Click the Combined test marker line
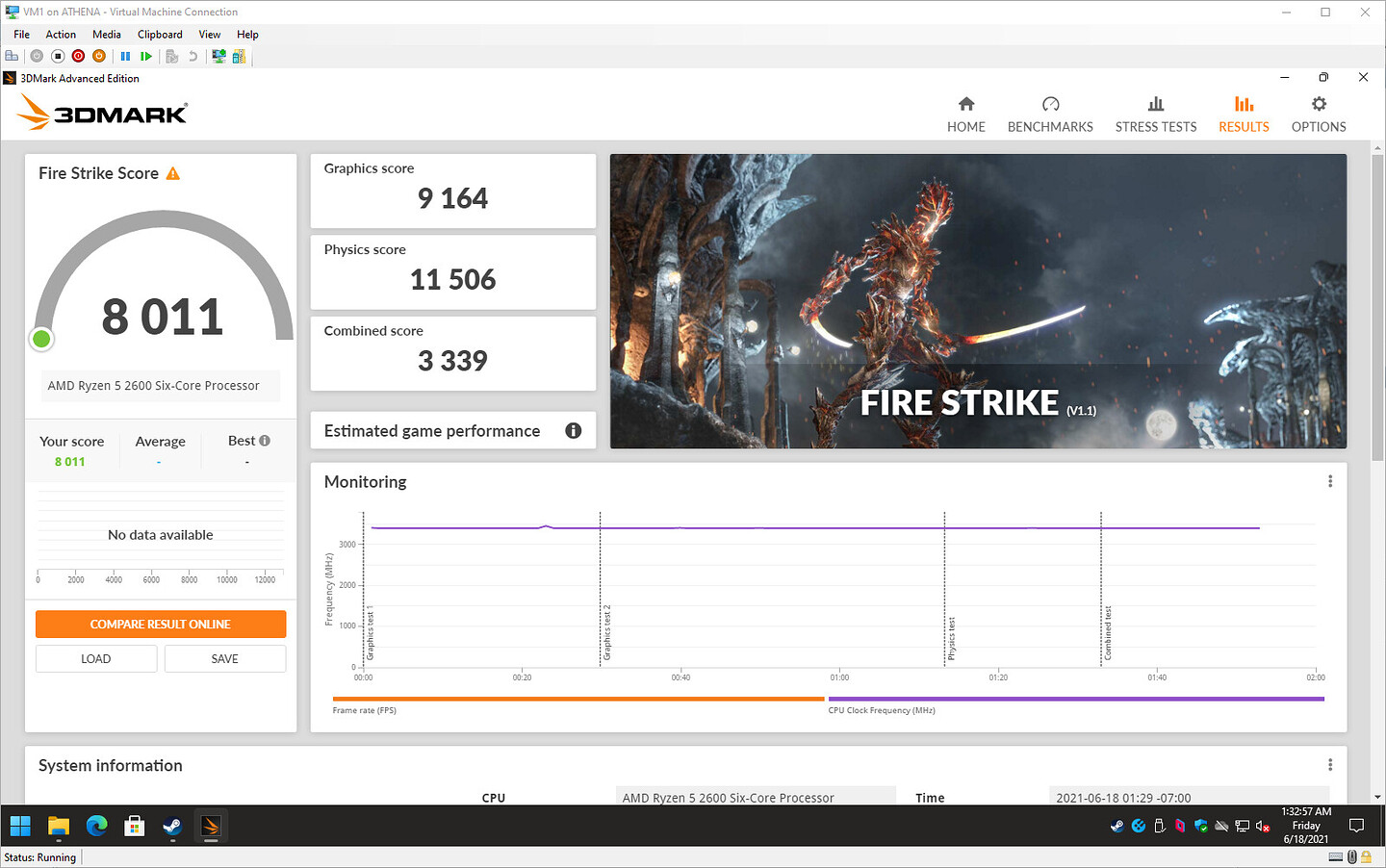Screen dimensions: 1386x868 click(1101, 589)
